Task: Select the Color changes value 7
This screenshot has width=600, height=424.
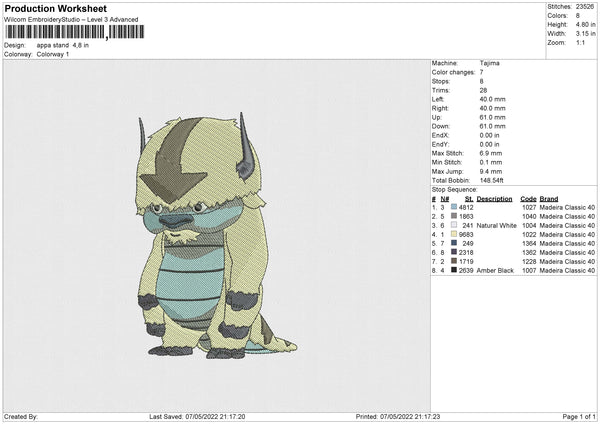Action: click(481, 72)
